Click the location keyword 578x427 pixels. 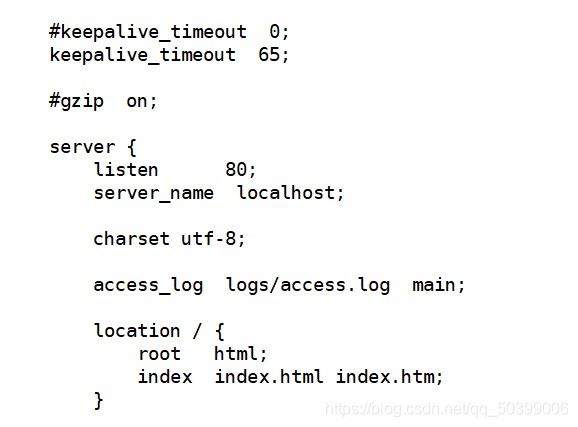[x=137, y=330]
